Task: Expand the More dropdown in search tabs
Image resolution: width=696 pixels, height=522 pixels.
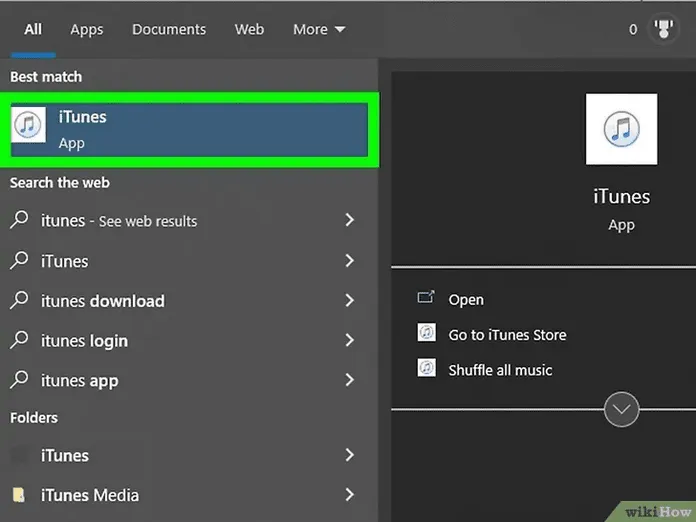Action: [318, 30]
